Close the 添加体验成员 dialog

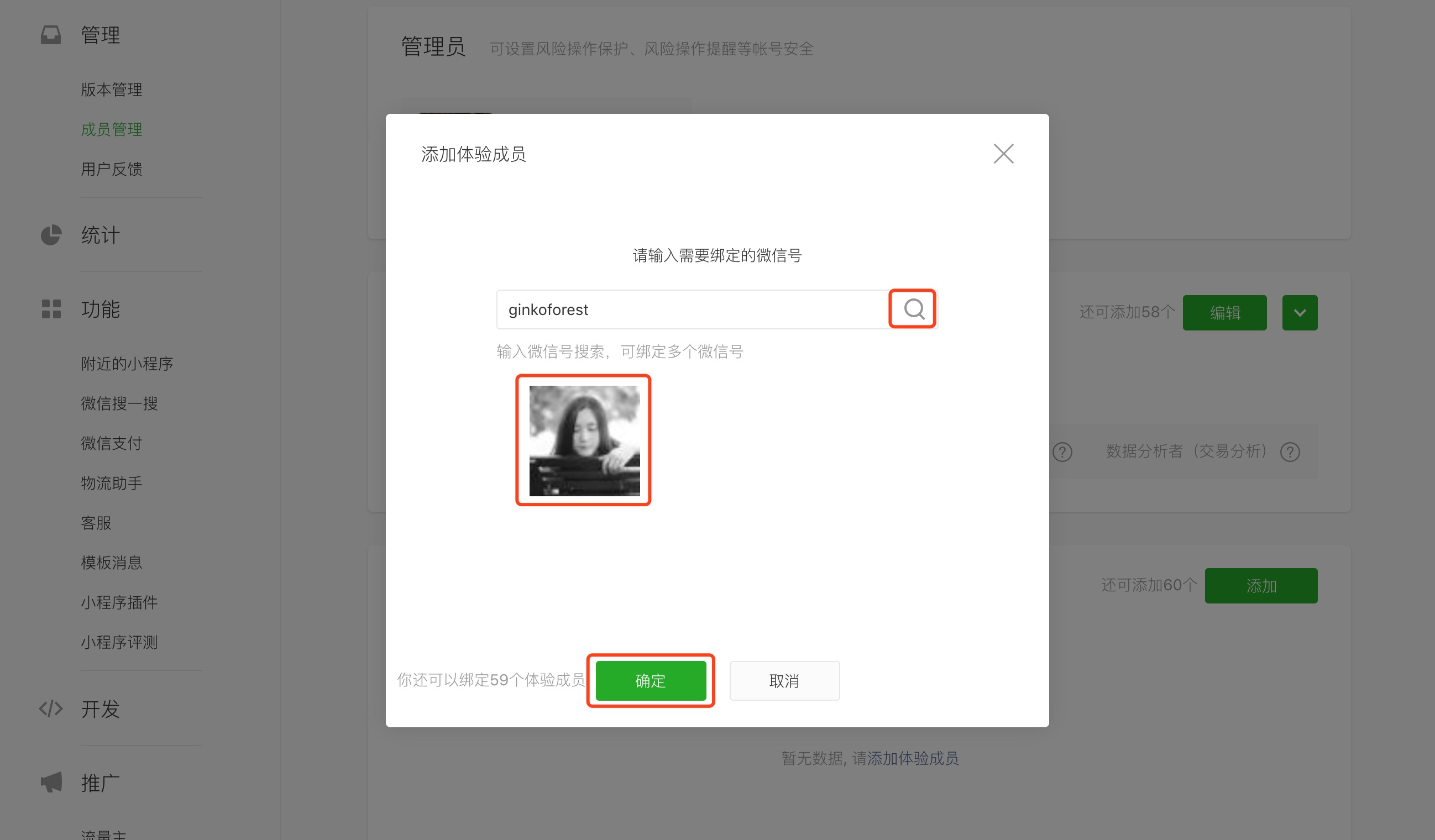pyautogui.click(x=1003, y=154)
